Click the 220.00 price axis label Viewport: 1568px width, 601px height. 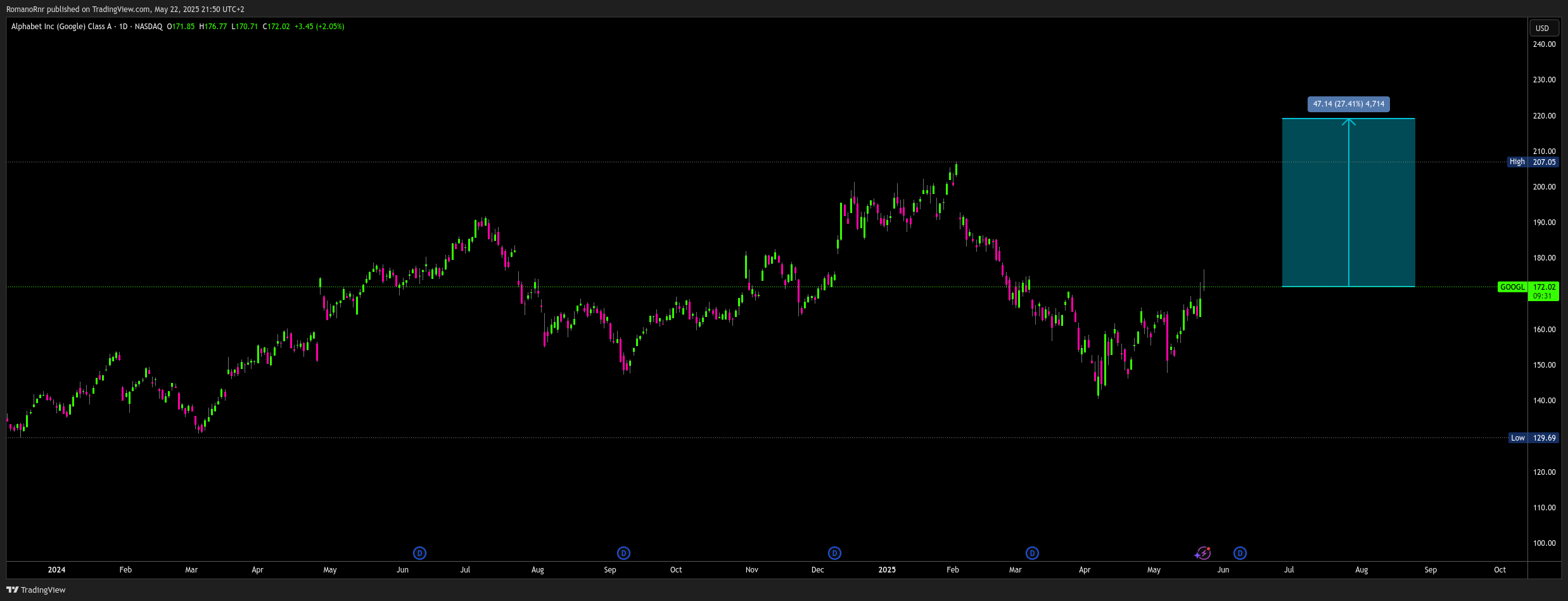[1545, 116]
